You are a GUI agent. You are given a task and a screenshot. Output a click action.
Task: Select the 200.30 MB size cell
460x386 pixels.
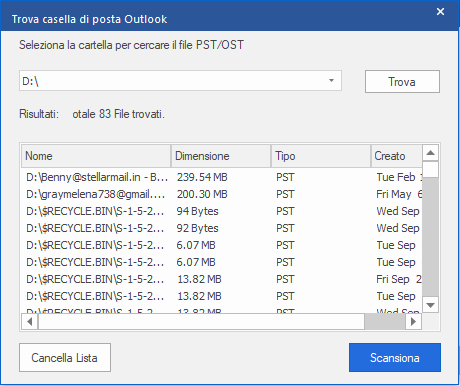point(202,194)
